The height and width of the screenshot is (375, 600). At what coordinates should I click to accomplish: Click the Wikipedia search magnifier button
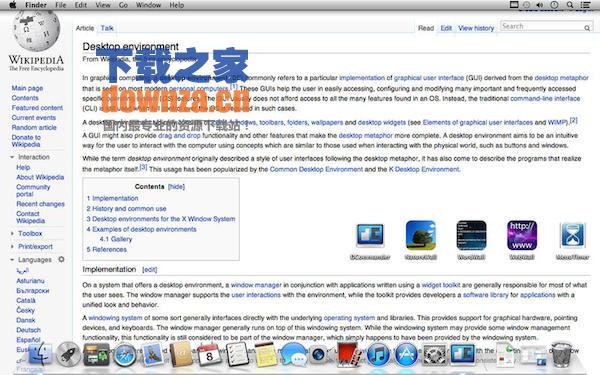[587, 28]
